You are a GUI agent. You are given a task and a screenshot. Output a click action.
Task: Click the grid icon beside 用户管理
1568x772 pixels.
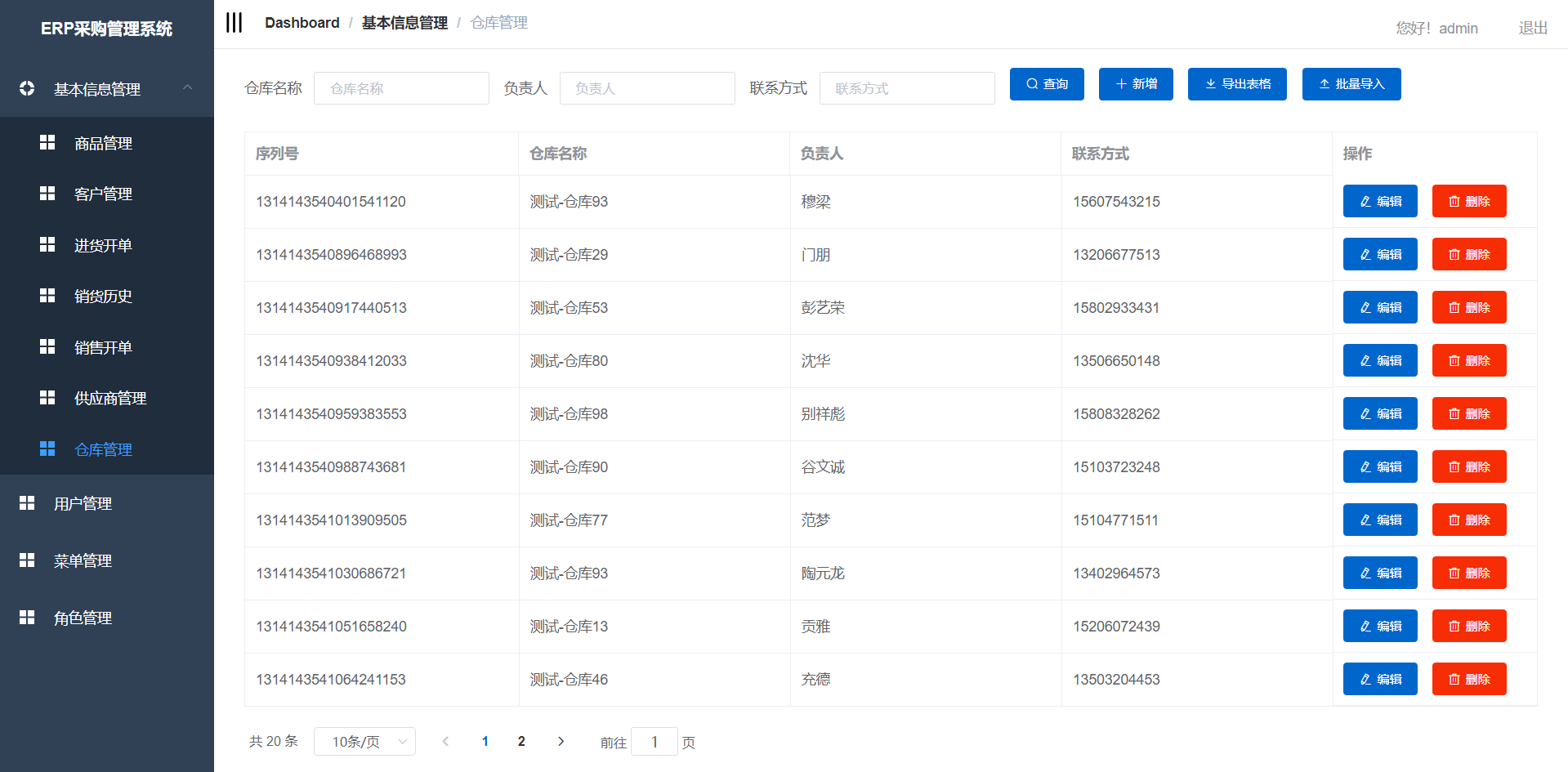pos(27,502)
